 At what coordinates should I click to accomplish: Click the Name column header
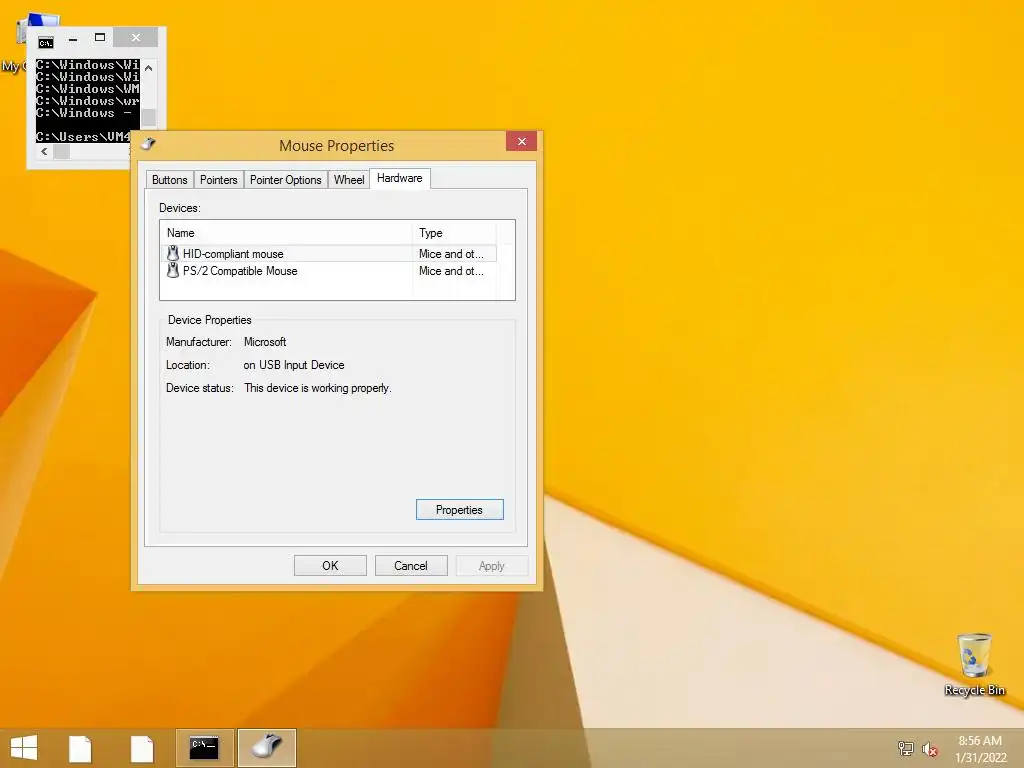click(x=286, y=233)
